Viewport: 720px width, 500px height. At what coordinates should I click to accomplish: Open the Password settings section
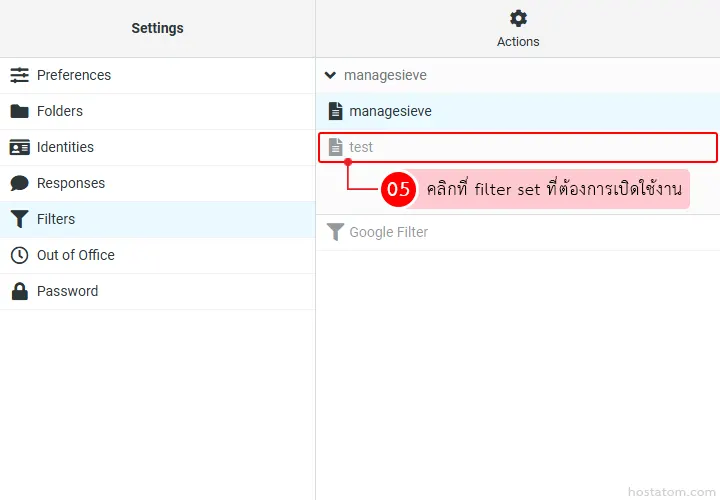tap(67, 291)
